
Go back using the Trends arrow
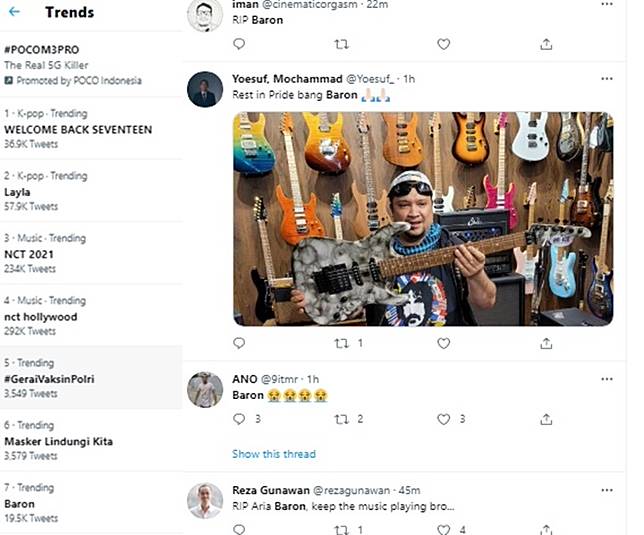tap(15, 13)
